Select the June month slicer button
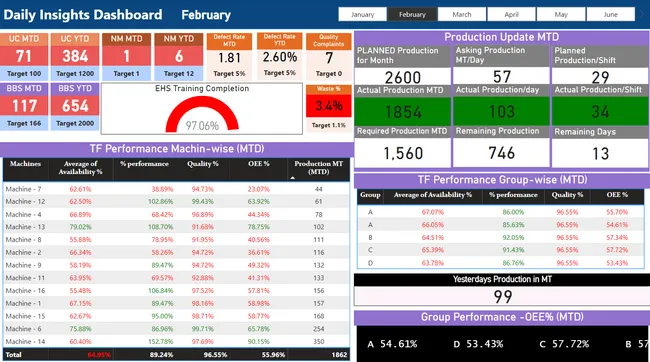The width and height of the screenshot is (650, 362). coord(611,14)
